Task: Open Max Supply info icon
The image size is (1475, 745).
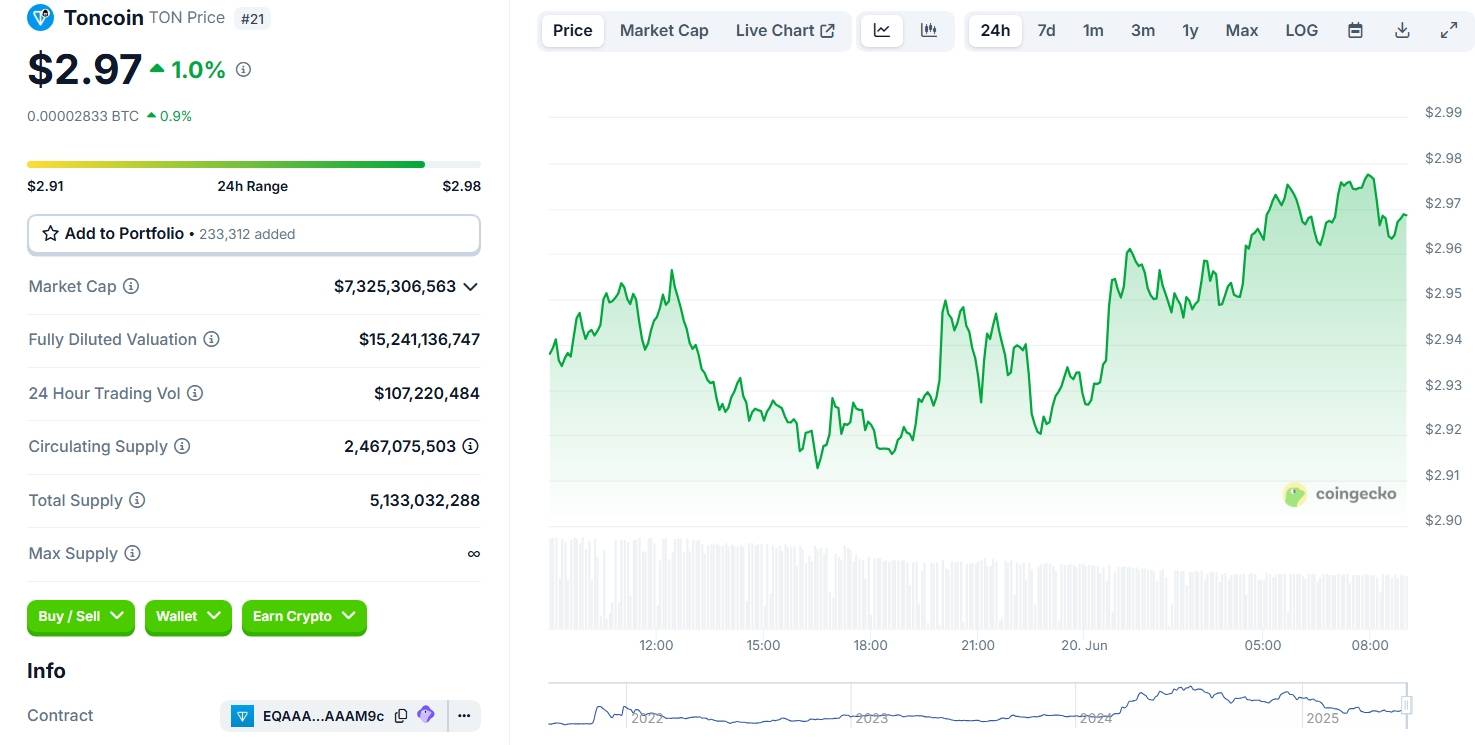Action: point(132,553)
